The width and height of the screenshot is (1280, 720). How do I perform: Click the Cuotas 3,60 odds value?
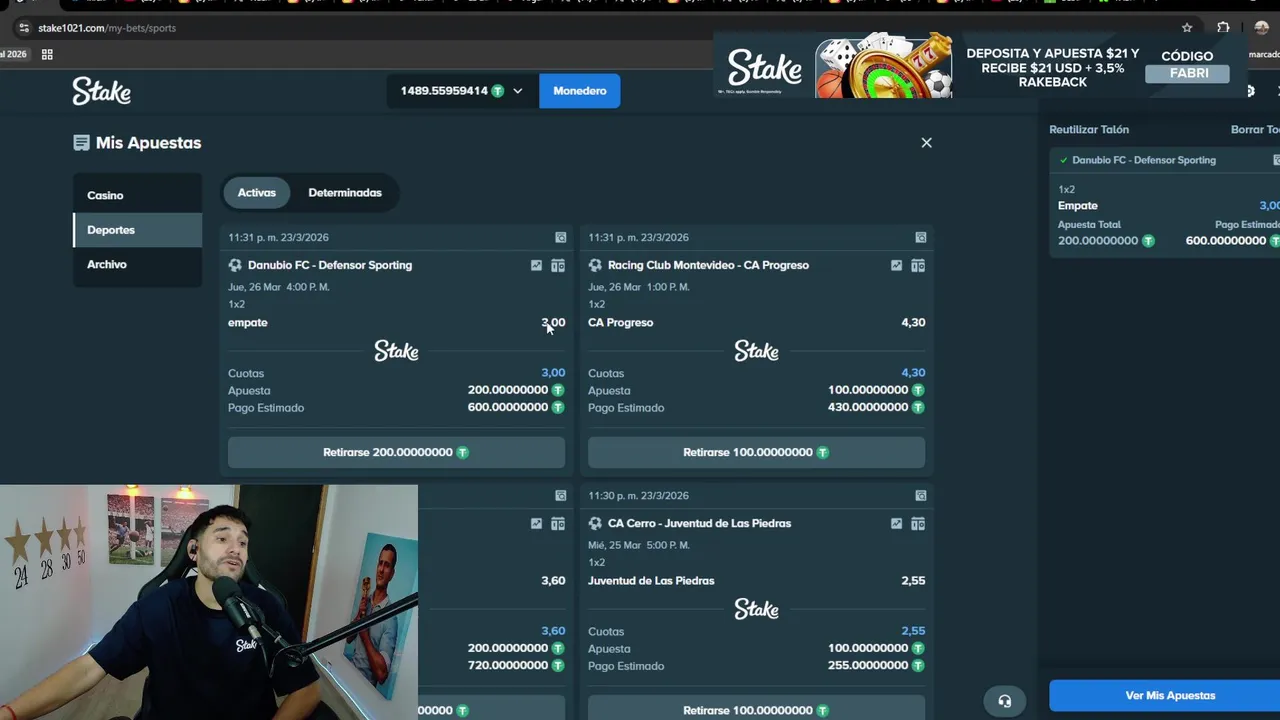point(553,631)
